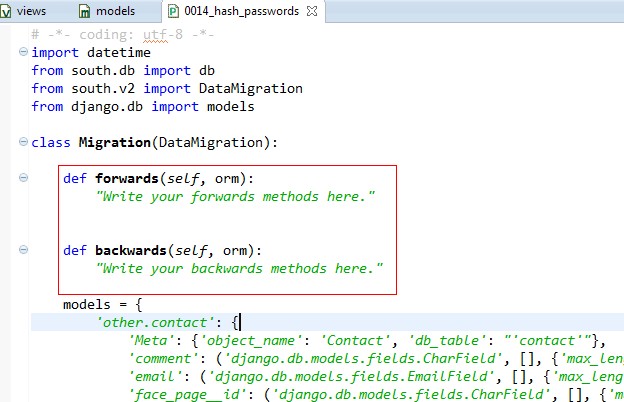Screen dimensions: 624x402
Task: Switch to the views editor tab
Action: click(25, 11)
